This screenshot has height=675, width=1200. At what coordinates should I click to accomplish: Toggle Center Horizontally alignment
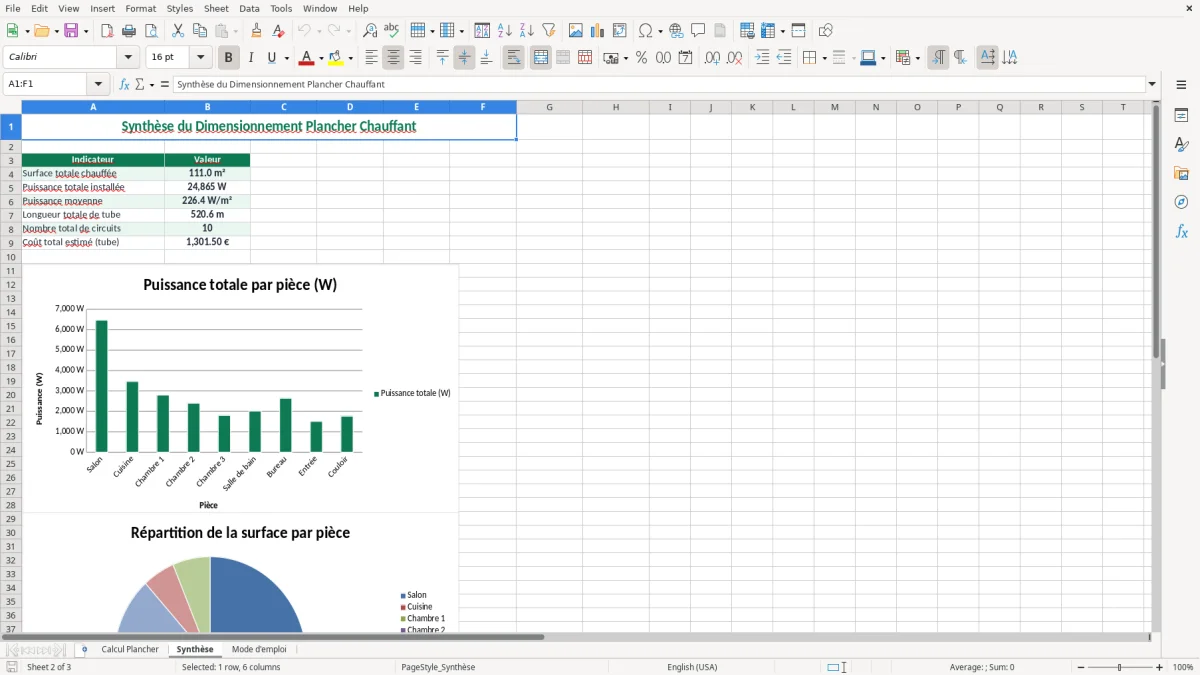(x=393, y=58)
